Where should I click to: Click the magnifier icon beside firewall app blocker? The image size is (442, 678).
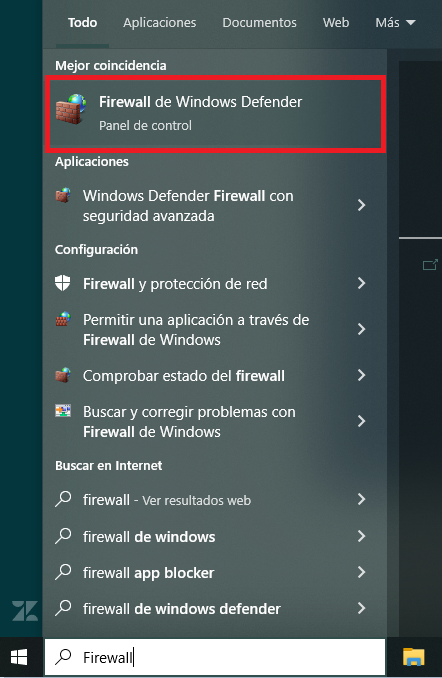click(63, 572)
